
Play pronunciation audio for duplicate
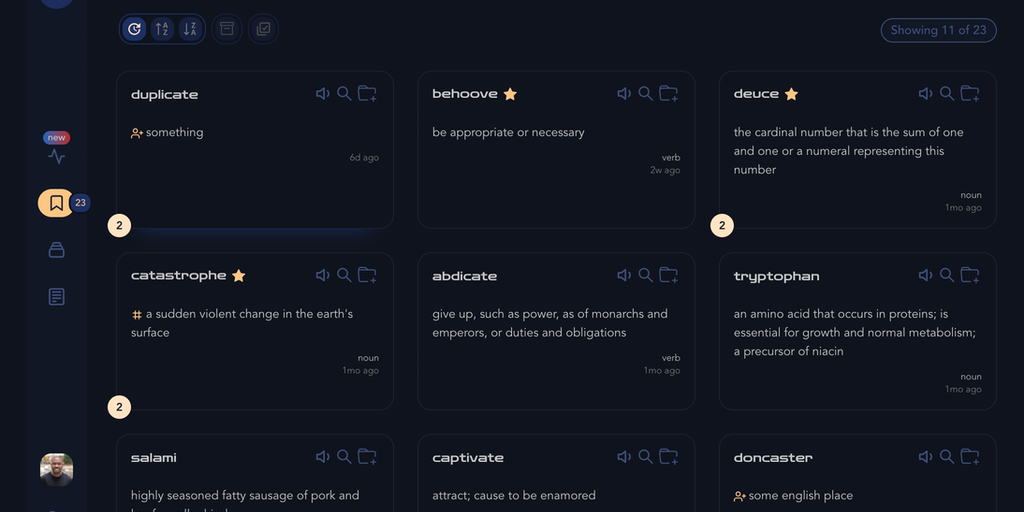point(322,94)
